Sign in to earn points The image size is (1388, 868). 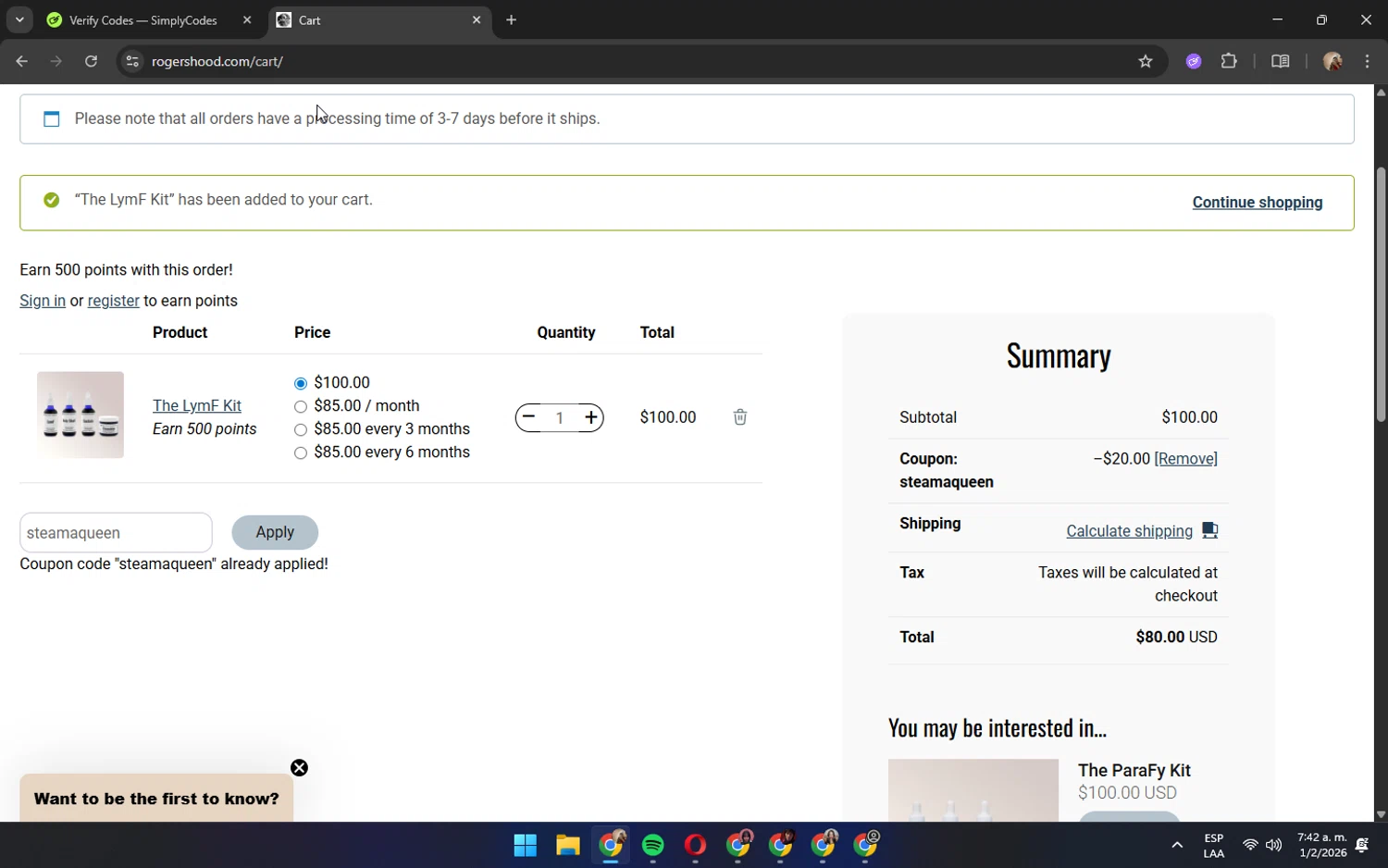pos(43,301)
